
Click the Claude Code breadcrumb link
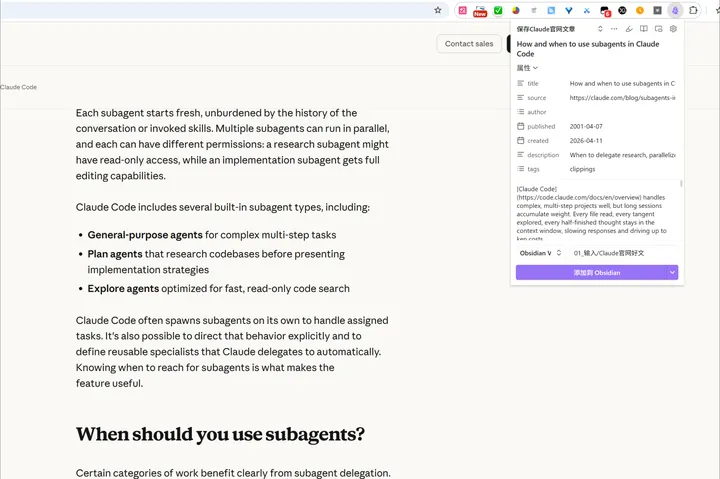(x=18, y=87)
